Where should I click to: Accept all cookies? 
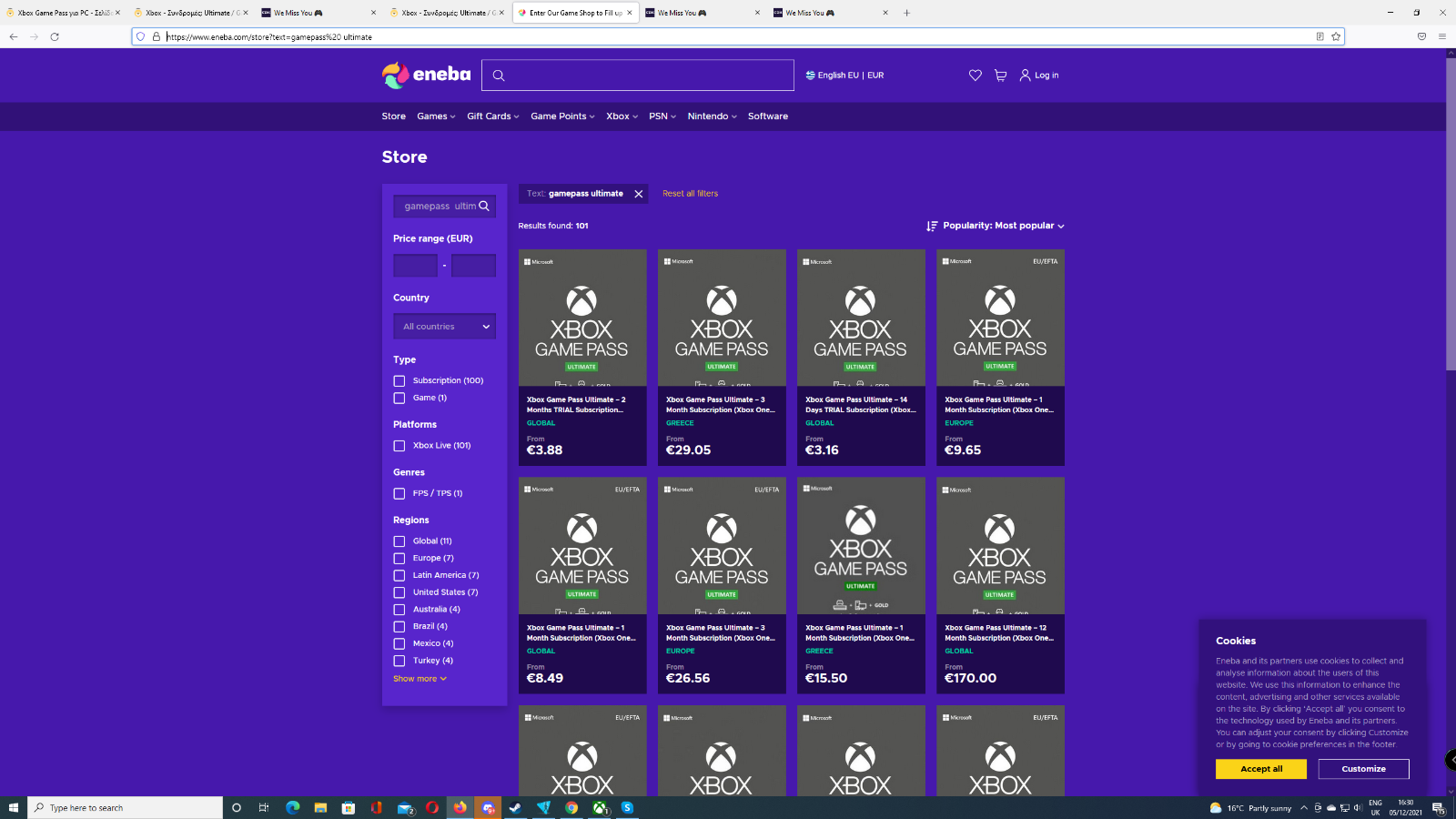tap(1261, 769)
